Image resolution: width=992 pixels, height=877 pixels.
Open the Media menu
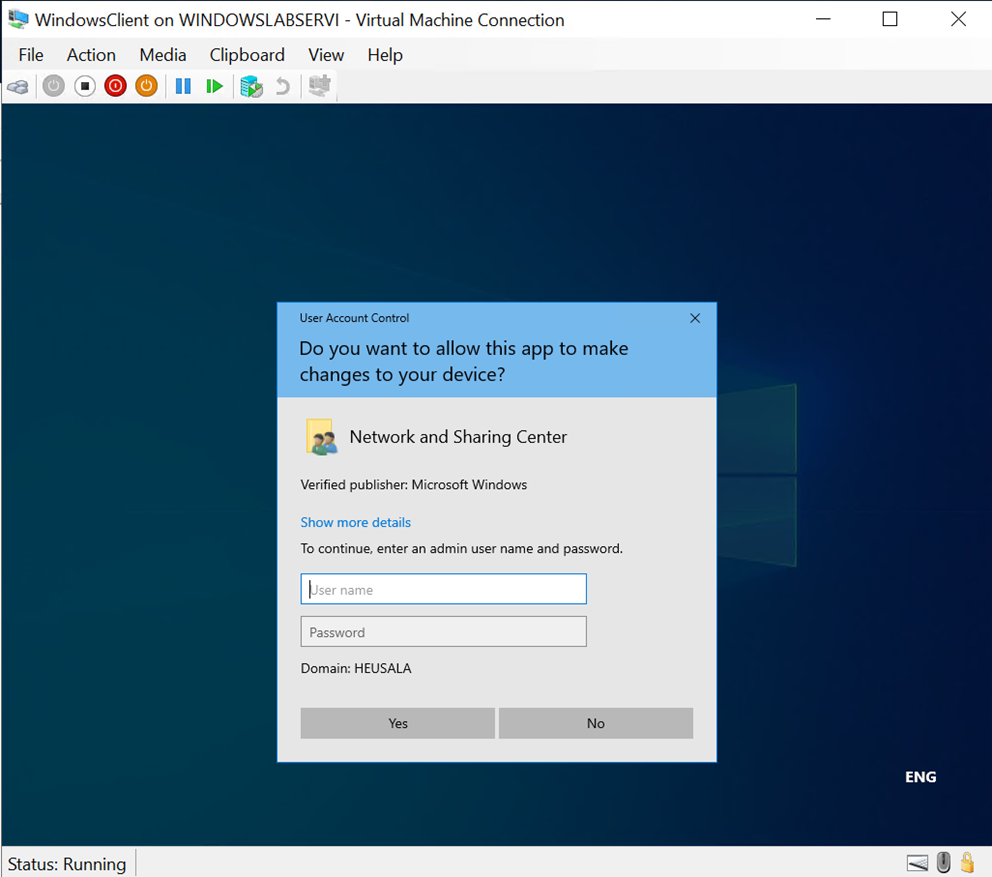pos(162,55)
